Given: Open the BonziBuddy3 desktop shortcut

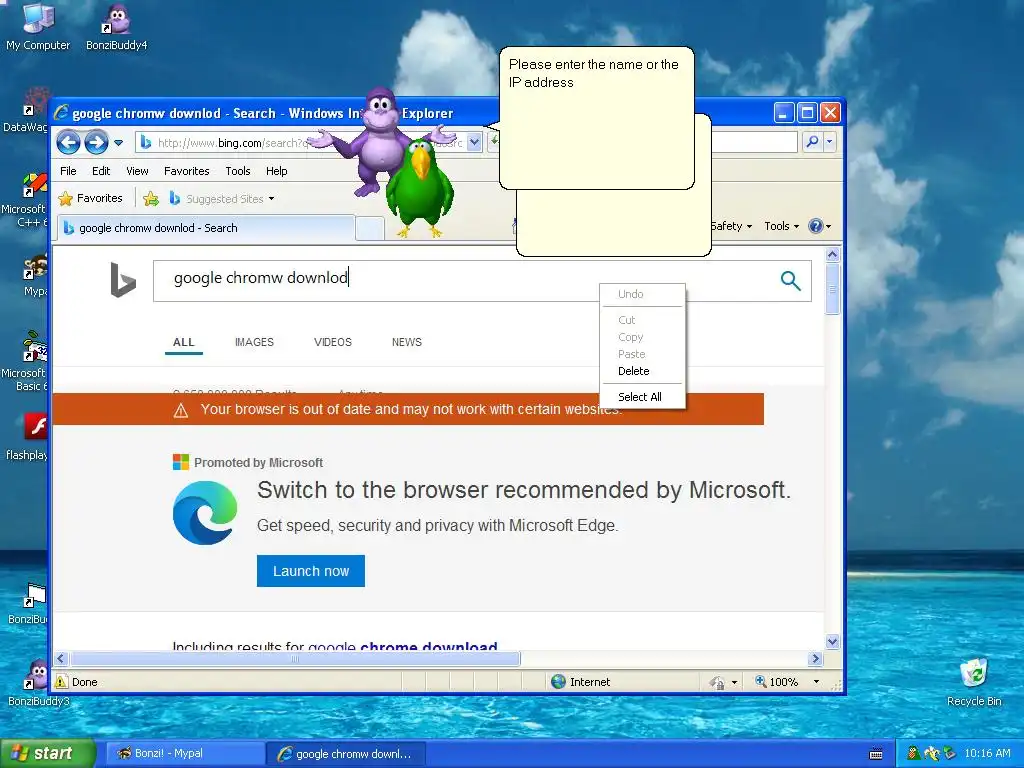Looking at the screenshot, I should [38, 683].
